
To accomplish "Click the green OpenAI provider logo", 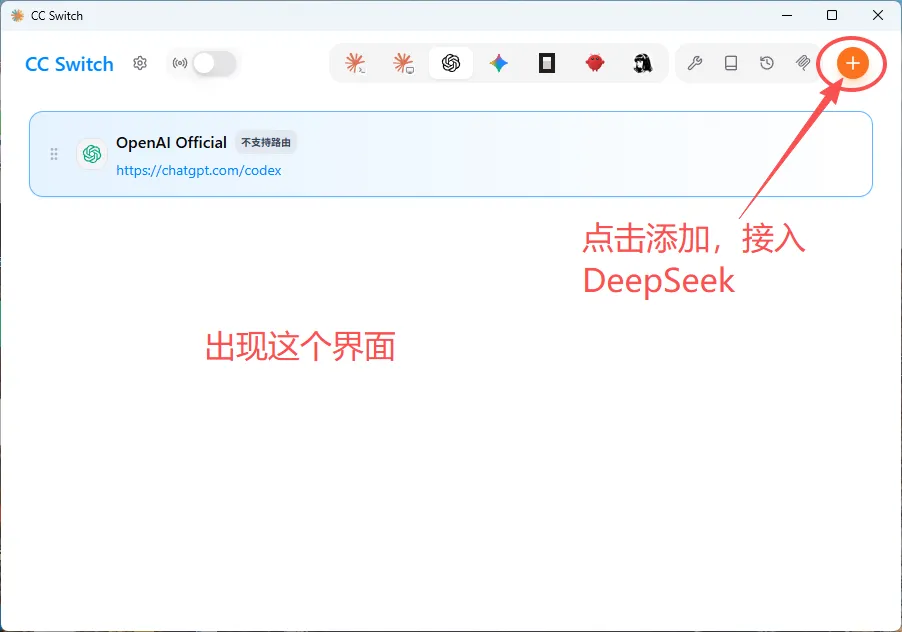I will 92,154.
